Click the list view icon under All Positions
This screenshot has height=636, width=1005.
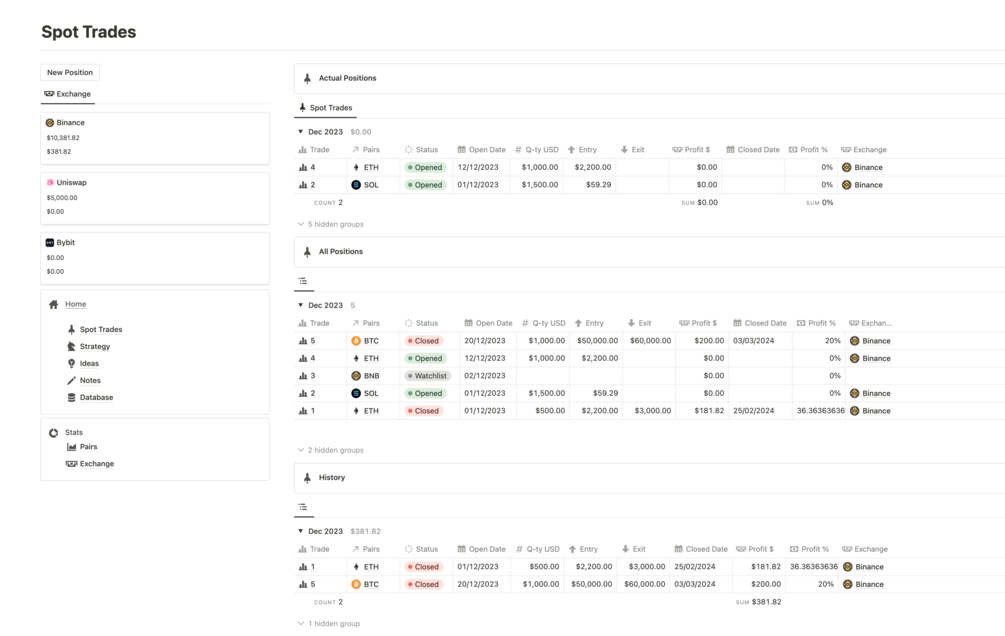[x=303, y=281]
